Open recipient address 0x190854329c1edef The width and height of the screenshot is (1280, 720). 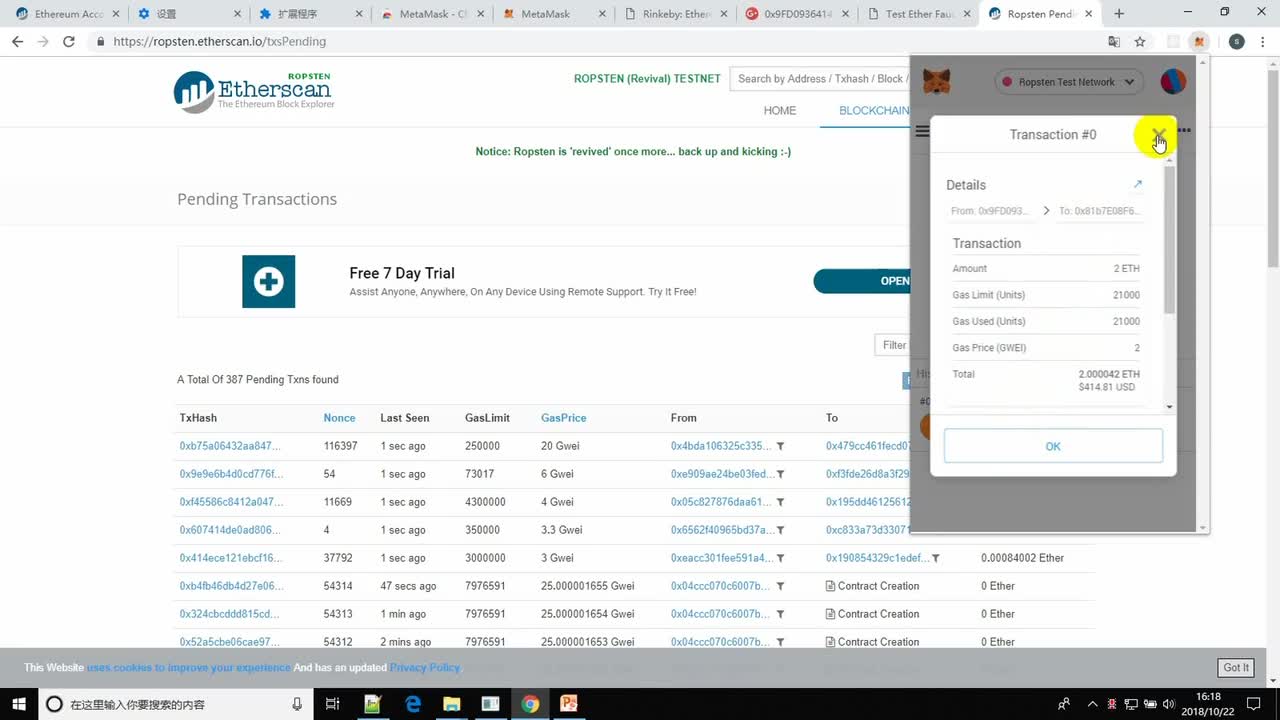click(877, 558)
